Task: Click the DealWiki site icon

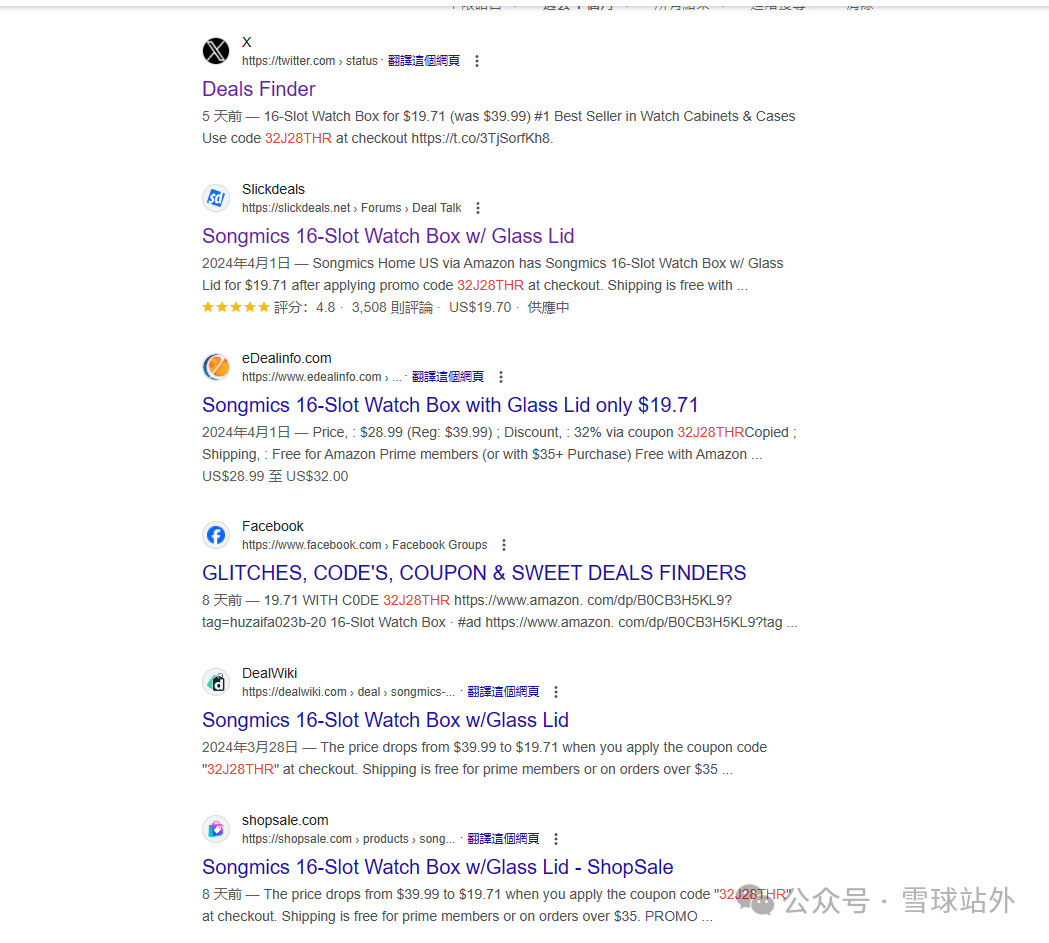Action: click(215, 682)
